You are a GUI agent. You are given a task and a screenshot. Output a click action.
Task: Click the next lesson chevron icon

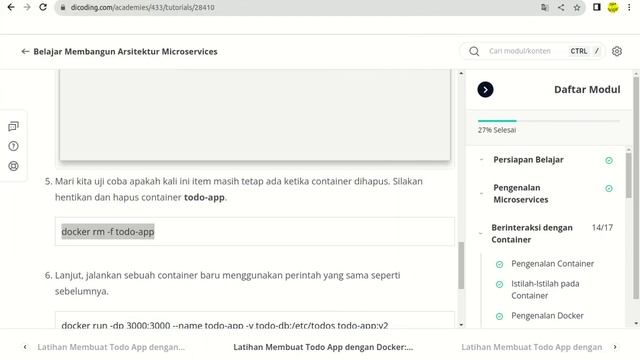[x=615, y=347]
